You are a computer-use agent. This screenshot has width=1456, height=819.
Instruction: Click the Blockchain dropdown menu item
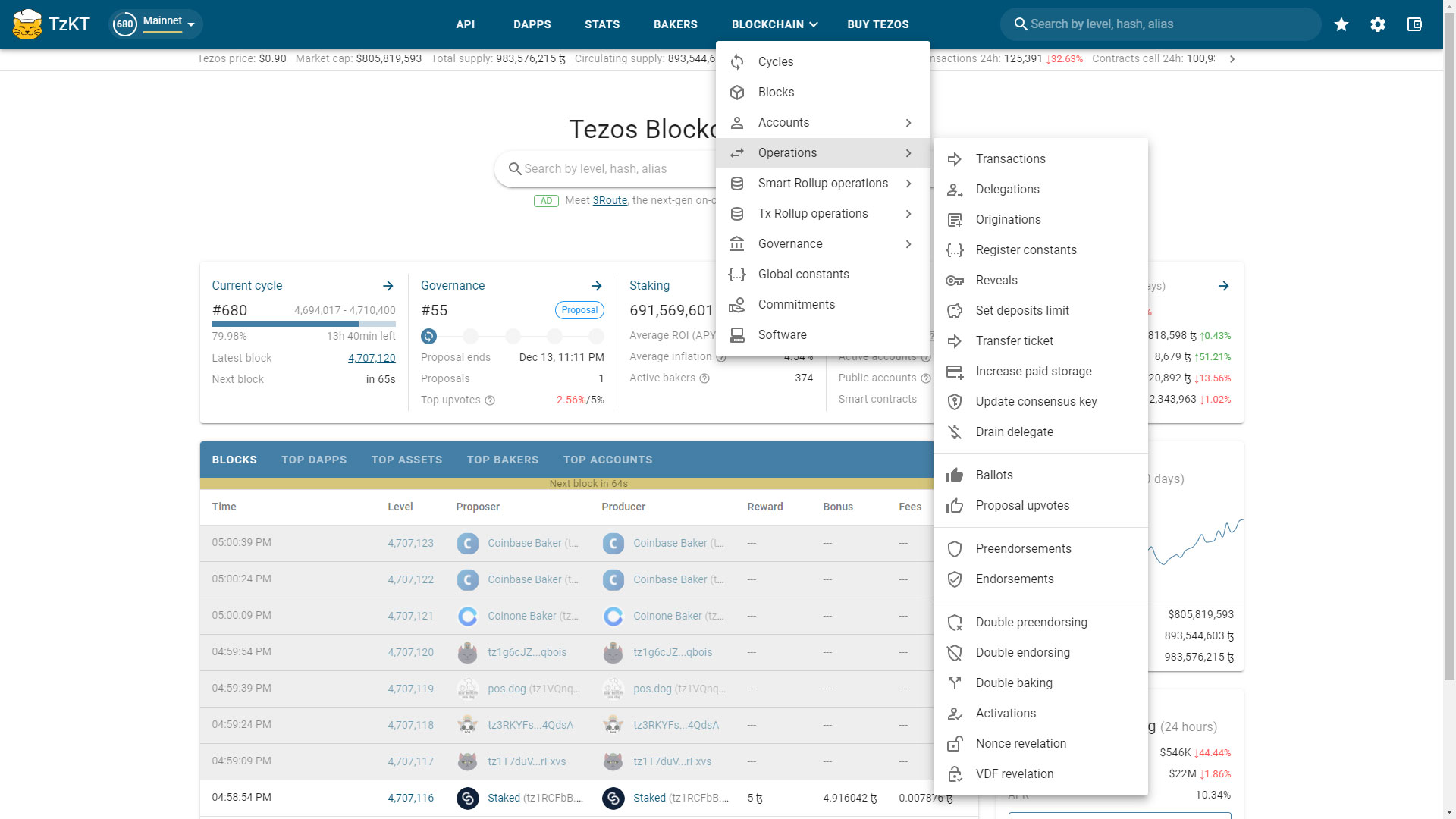[x=774, y=24]
